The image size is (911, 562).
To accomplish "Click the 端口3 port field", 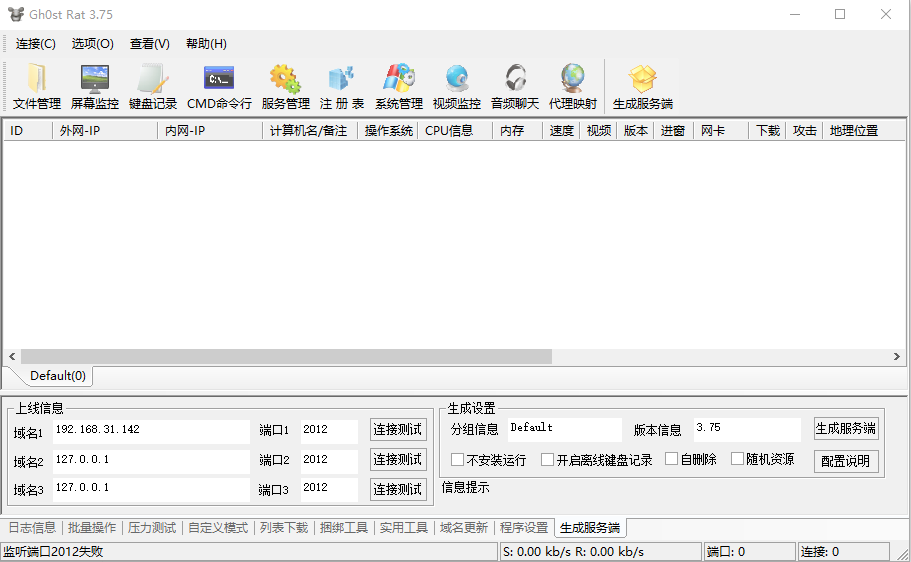I will click(329, 489).
